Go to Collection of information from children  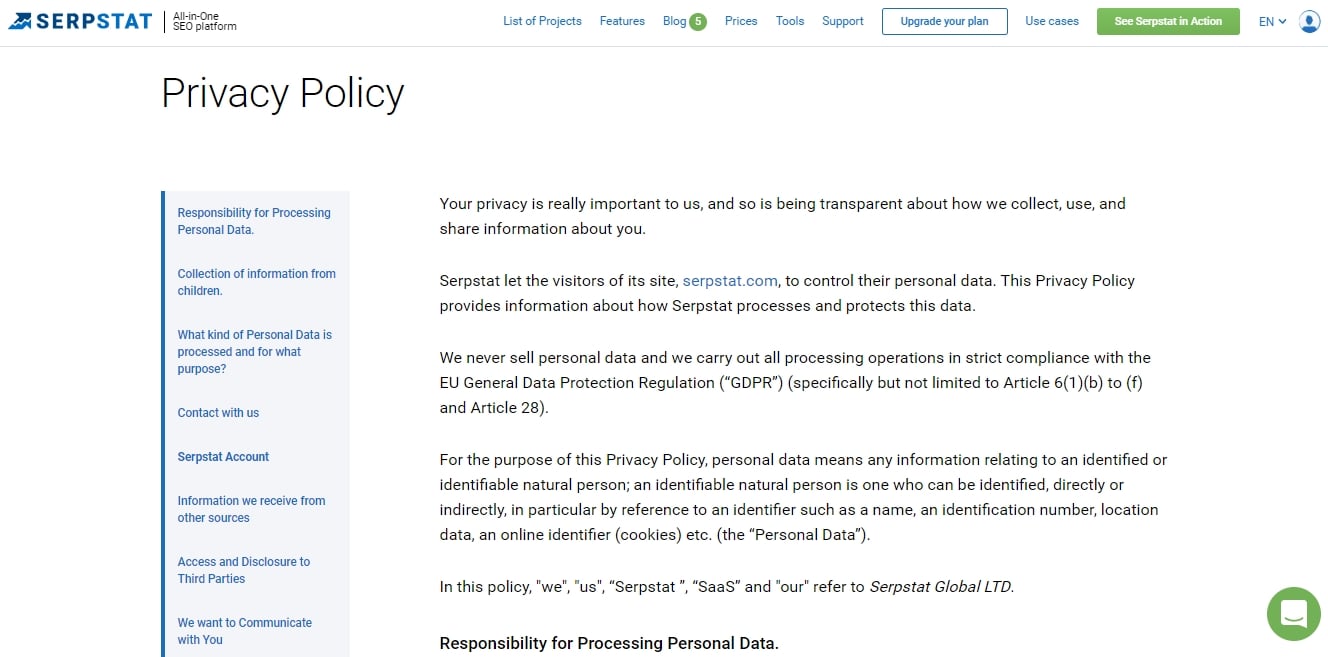click(x=256, y=282)
